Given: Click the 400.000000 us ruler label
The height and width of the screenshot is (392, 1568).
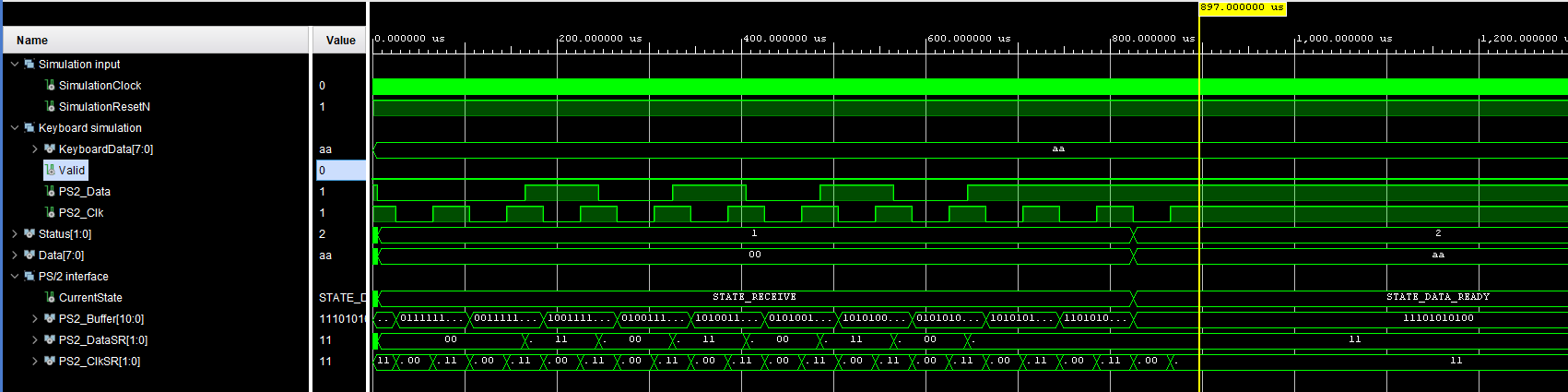Looking at the screenshot, I should tap(784, 39).
